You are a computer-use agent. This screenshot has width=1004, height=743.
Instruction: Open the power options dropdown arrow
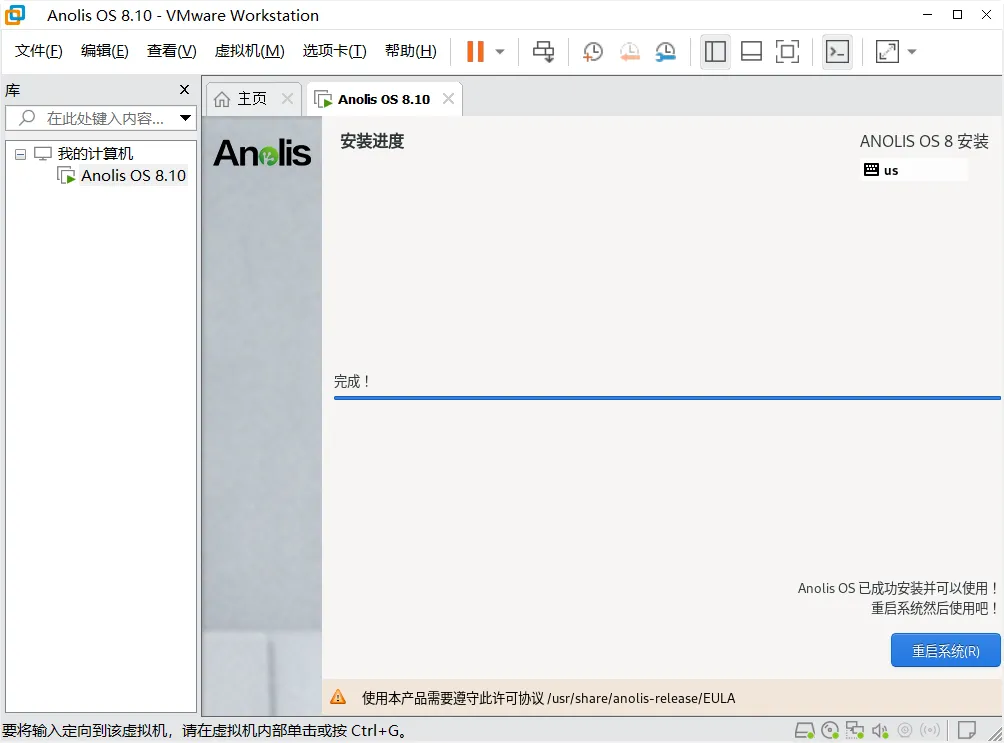(x=500, y=52)
